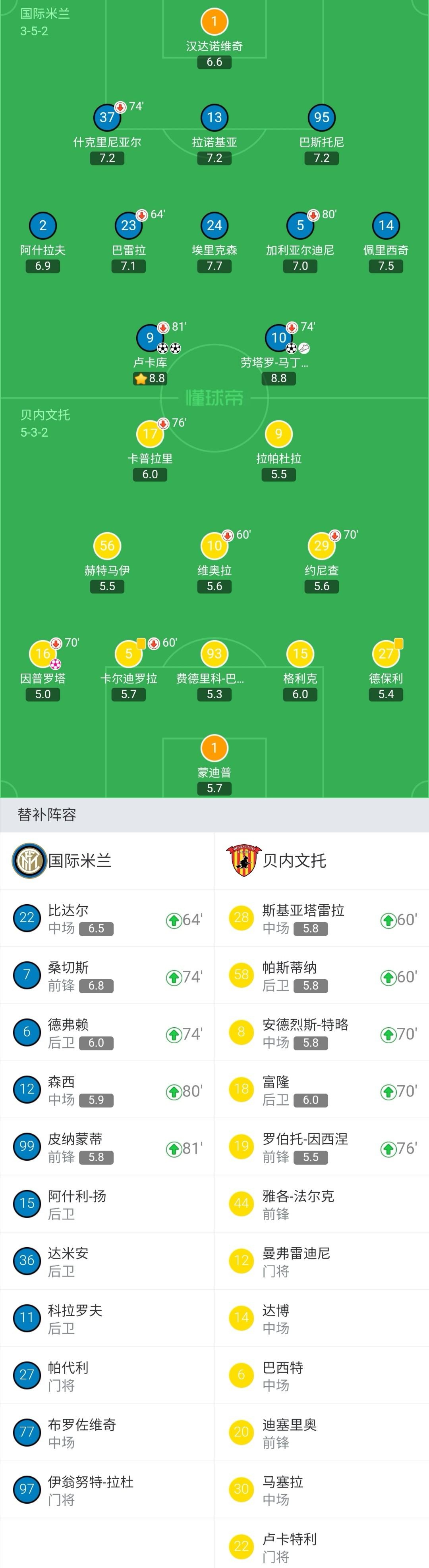Open substitute Sánchez number 7 row

(x=107, y=975)
